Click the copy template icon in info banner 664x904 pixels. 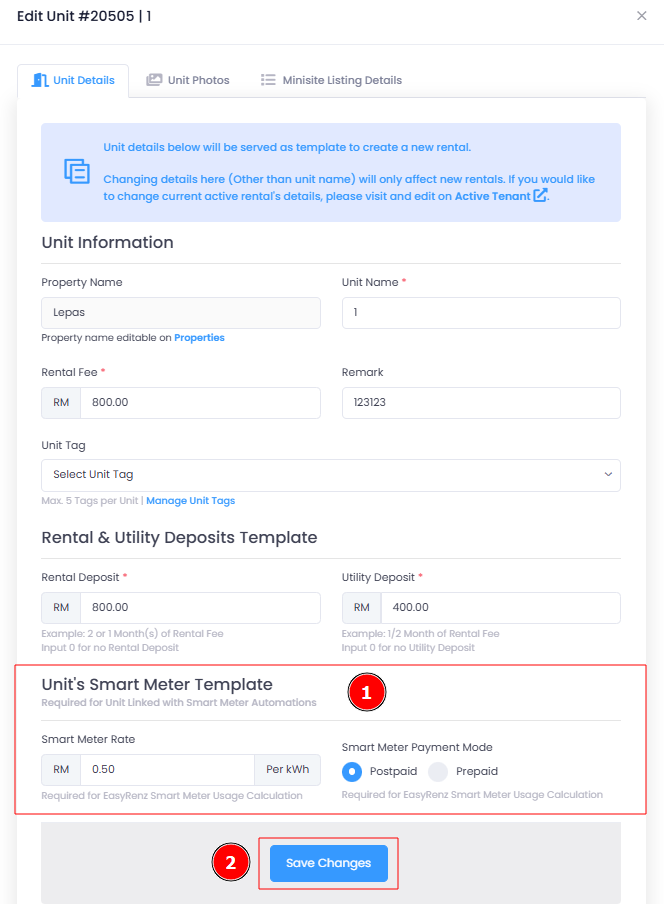coord(77,171)
